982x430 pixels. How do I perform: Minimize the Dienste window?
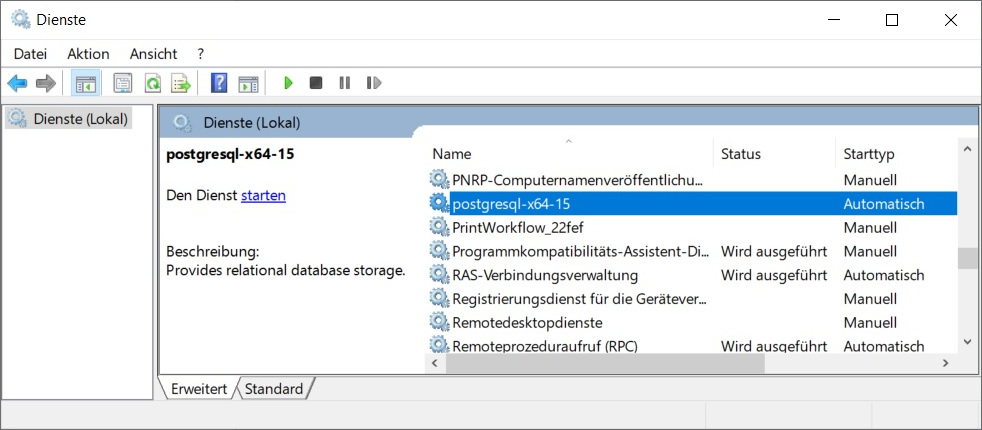(834, 20)
